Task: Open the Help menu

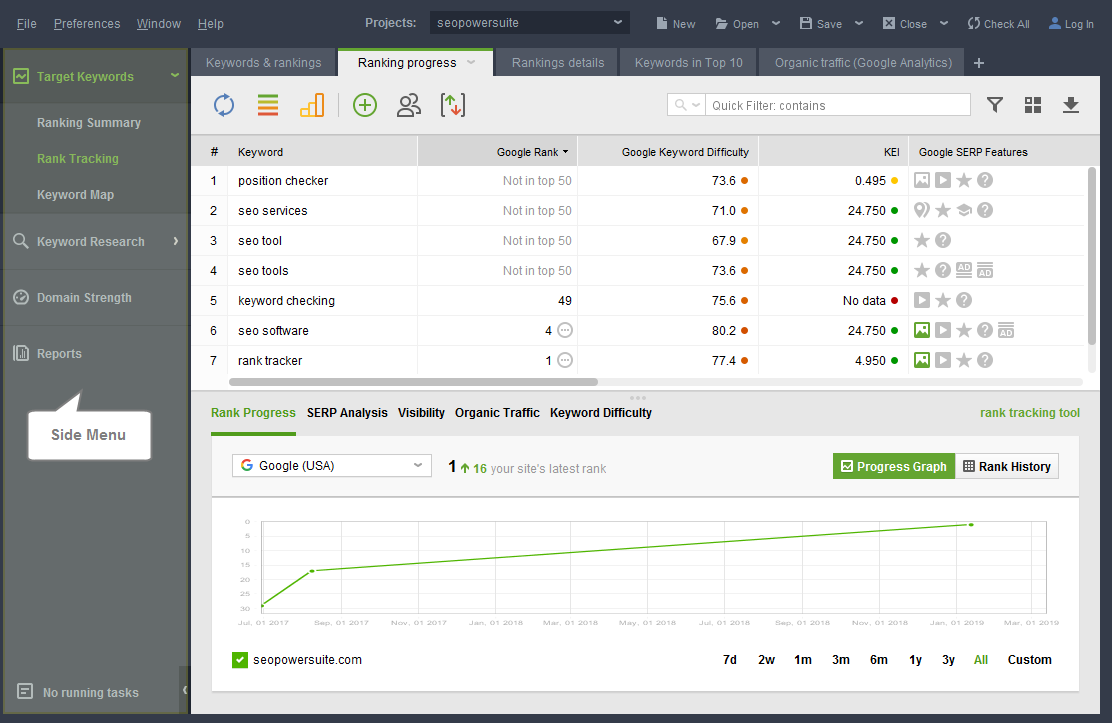Action: (x=211, y=23)
